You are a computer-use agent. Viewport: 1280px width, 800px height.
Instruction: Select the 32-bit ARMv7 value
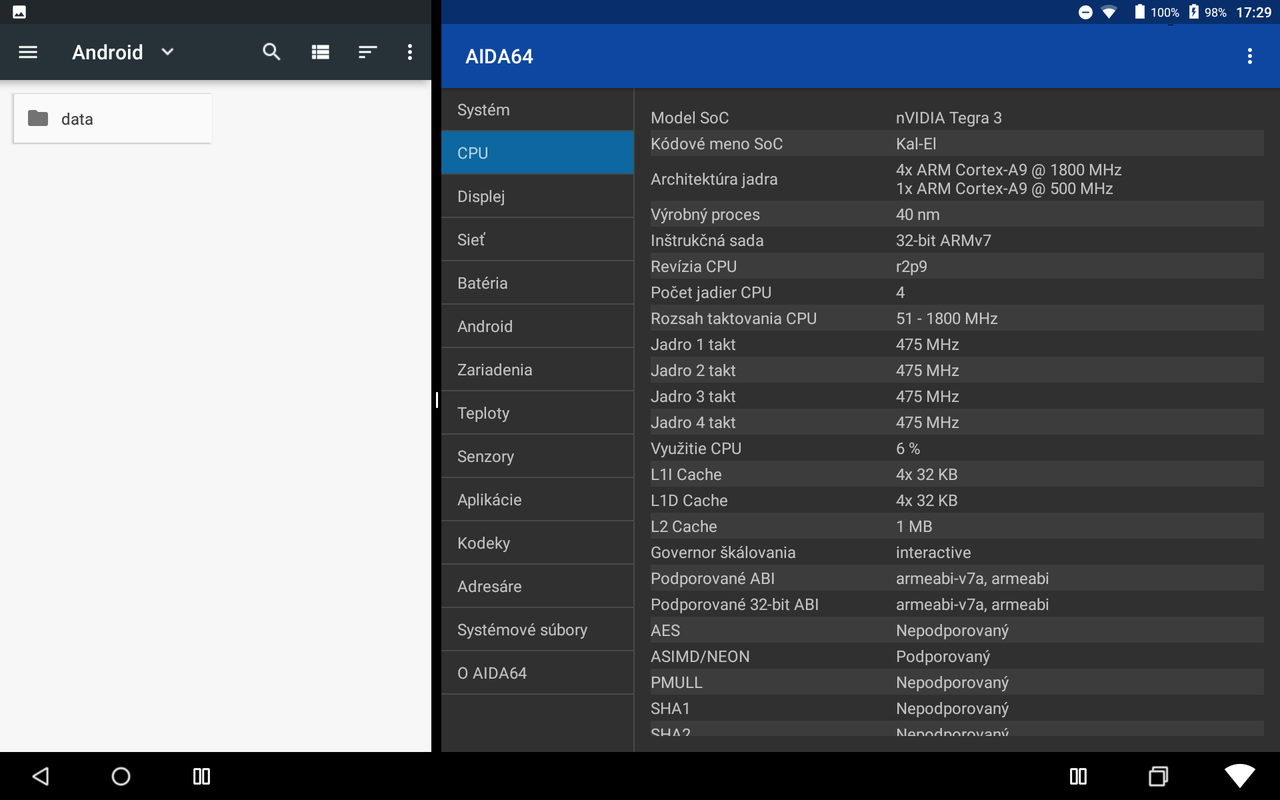[x=944, y=240]
